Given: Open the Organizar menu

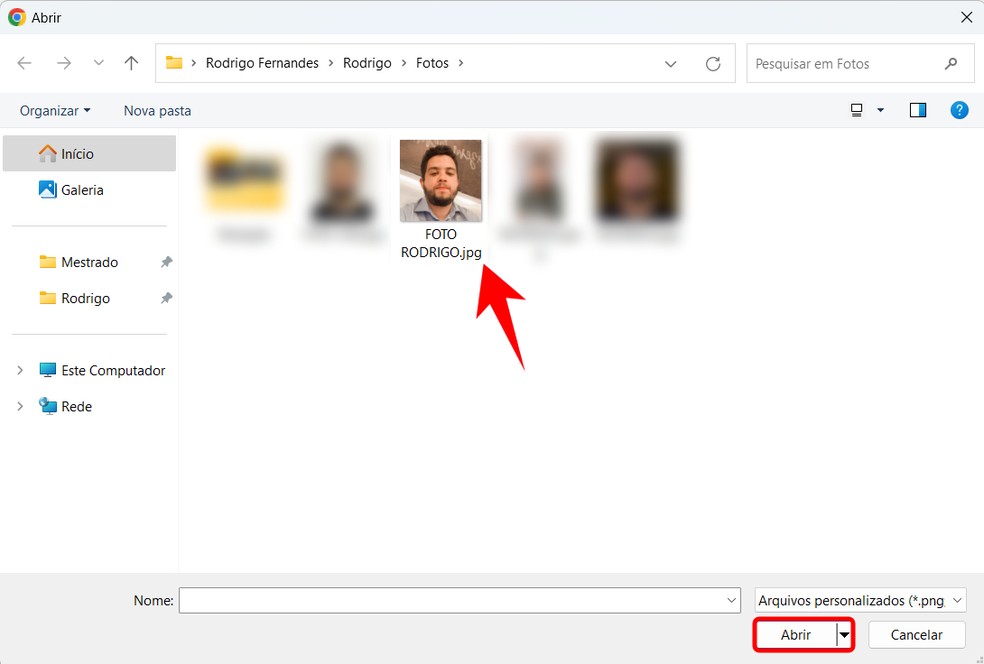Looking at the screenshot, I should click(55, 110).
